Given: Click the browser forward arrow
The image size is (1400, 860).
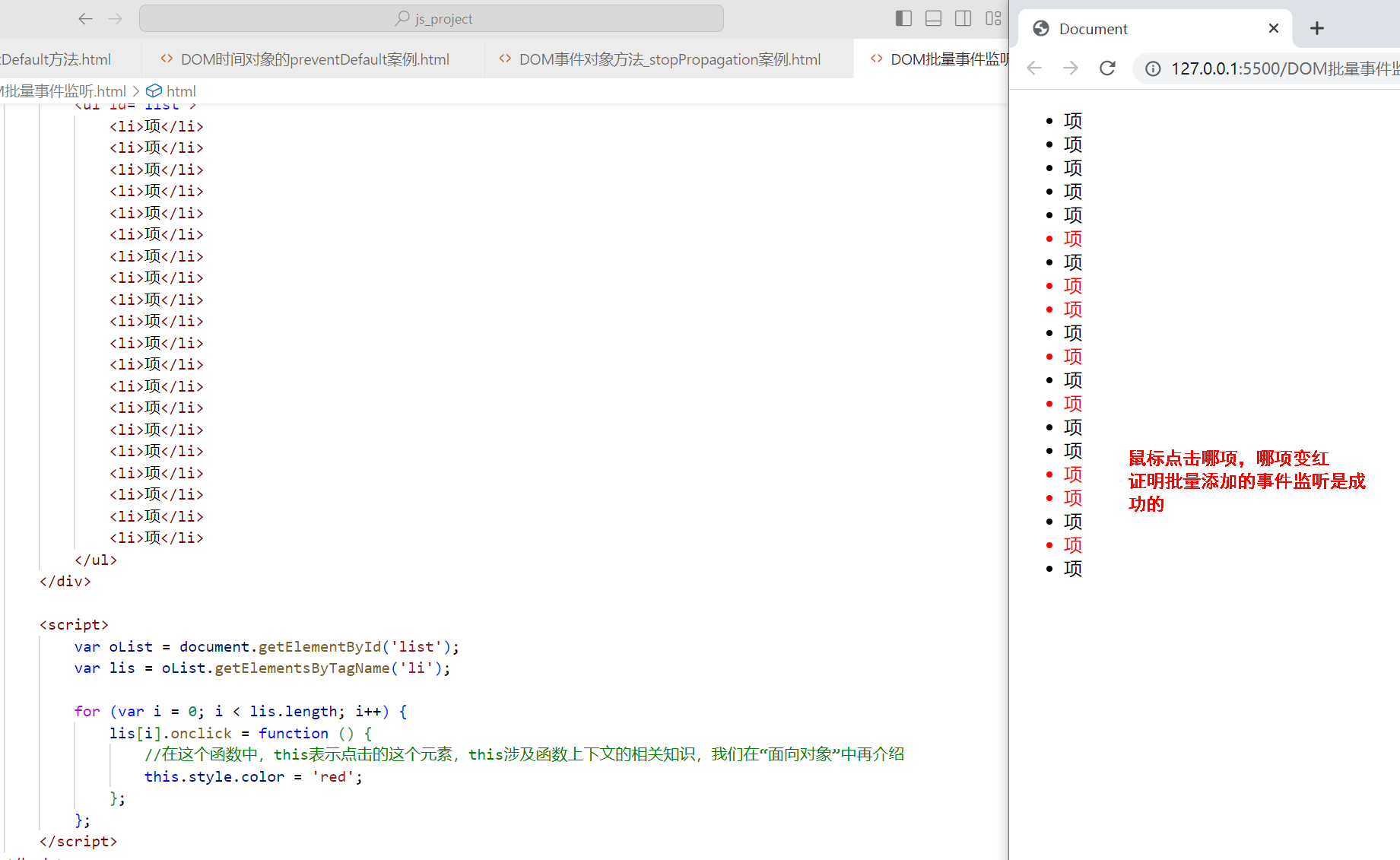Looking at the screenshot, I should pos(1071,68).
